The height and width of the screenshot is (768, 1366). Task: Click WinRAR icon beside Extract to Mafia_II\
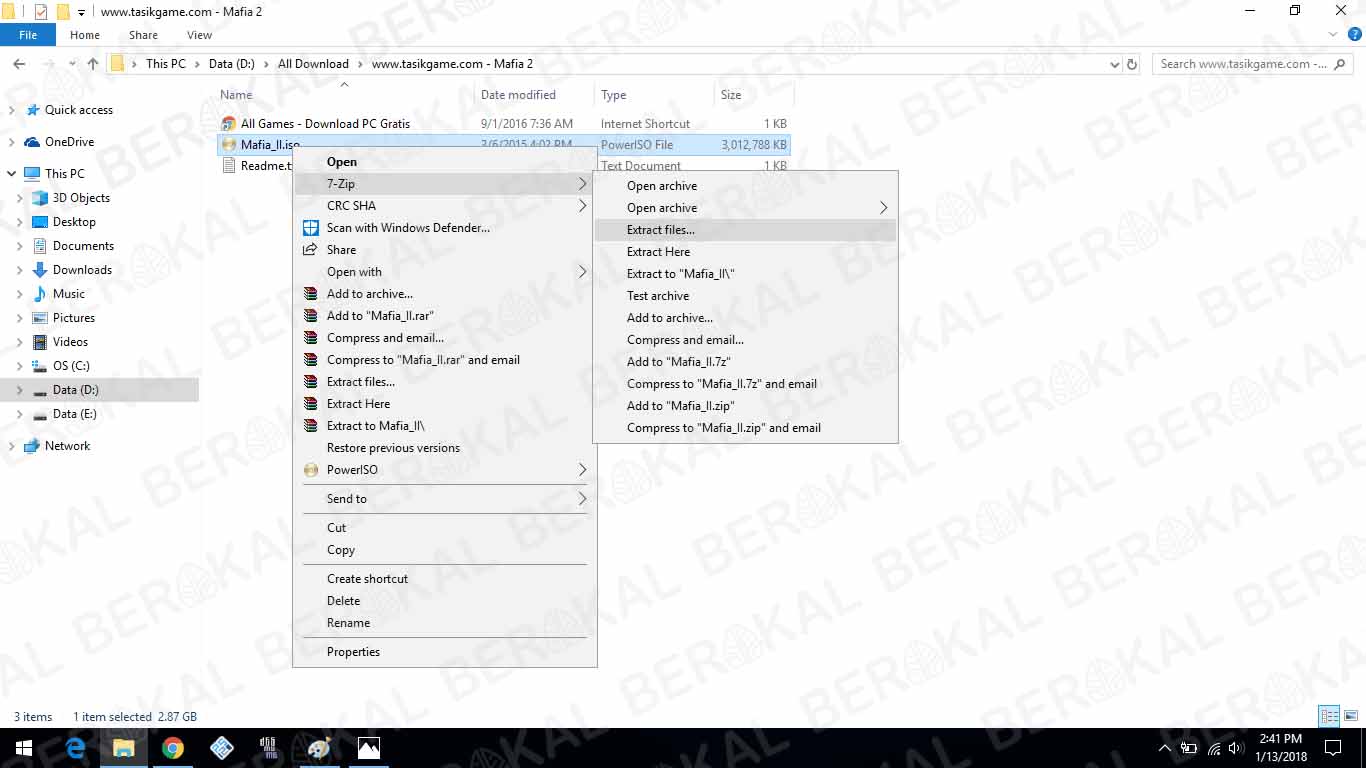tap(310, 426)
